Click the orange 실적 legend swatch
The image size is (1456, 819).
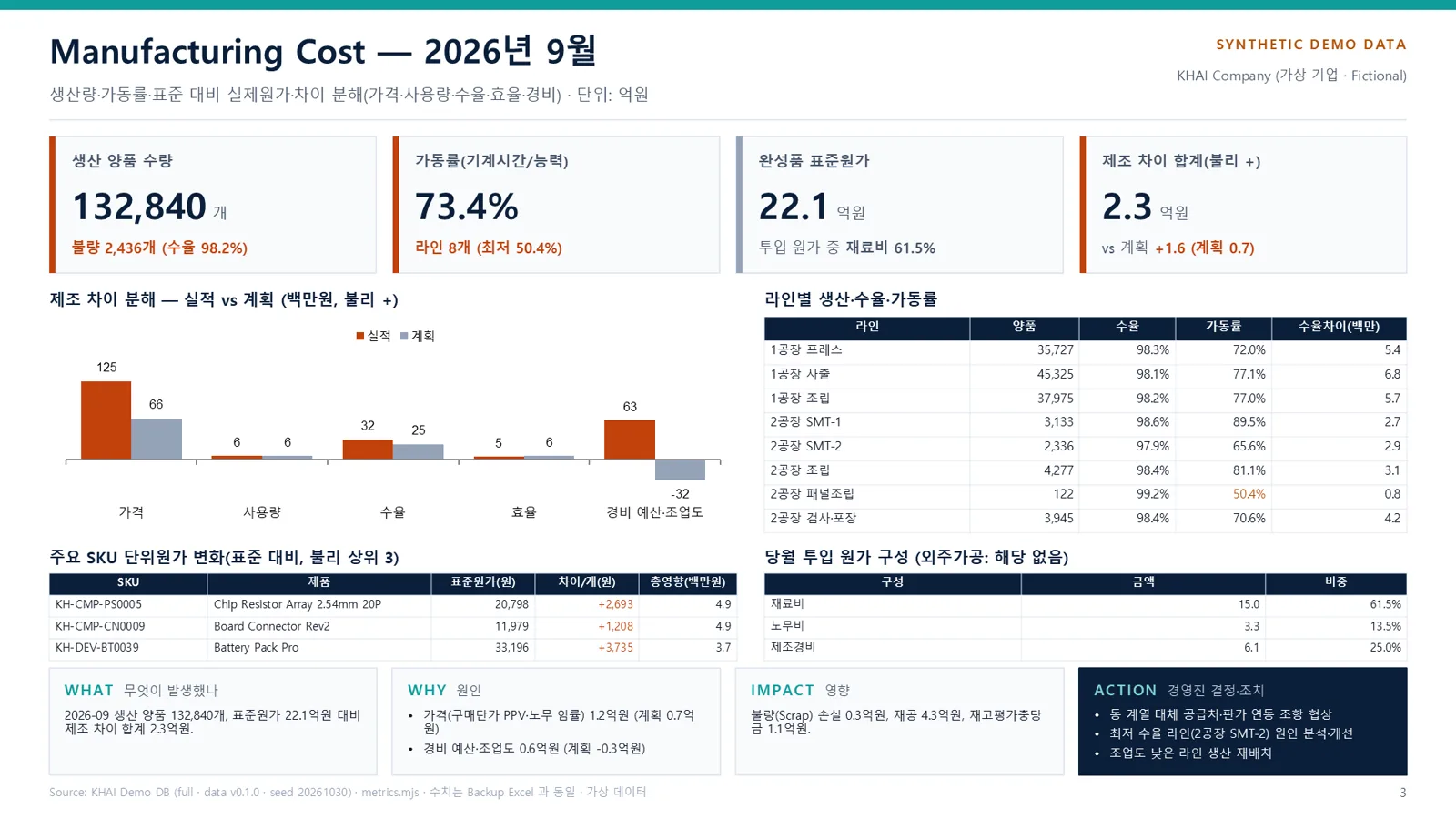point(360,336)
